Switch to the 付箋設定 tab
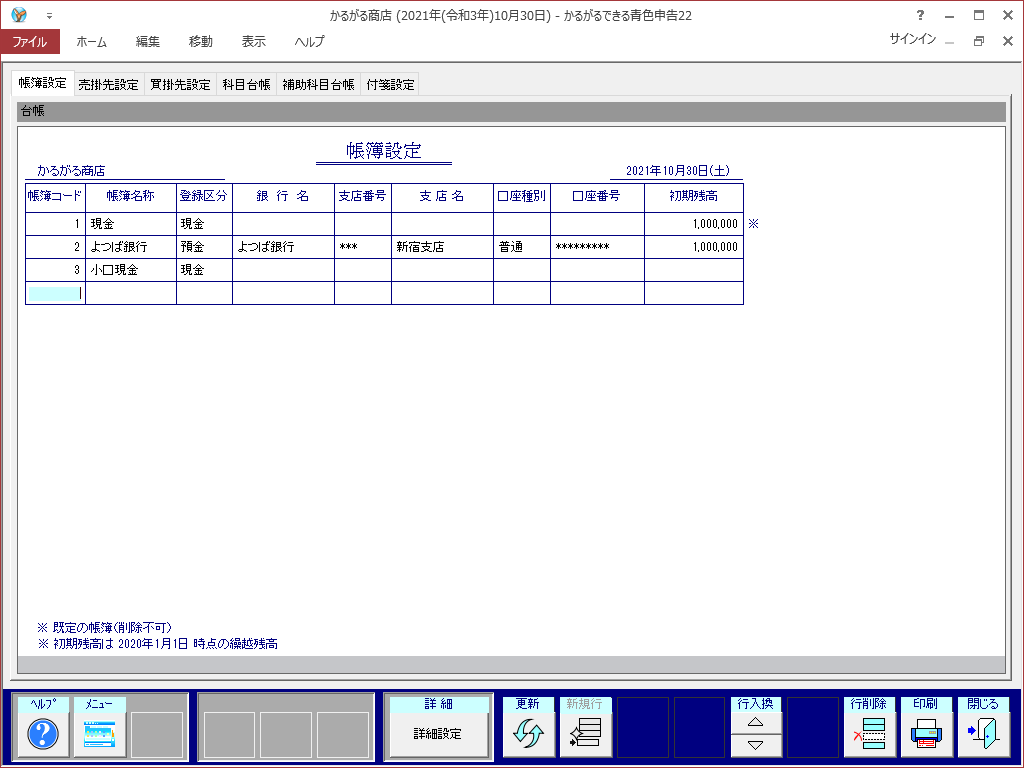 pyautogui.click(x=390, y=84)
